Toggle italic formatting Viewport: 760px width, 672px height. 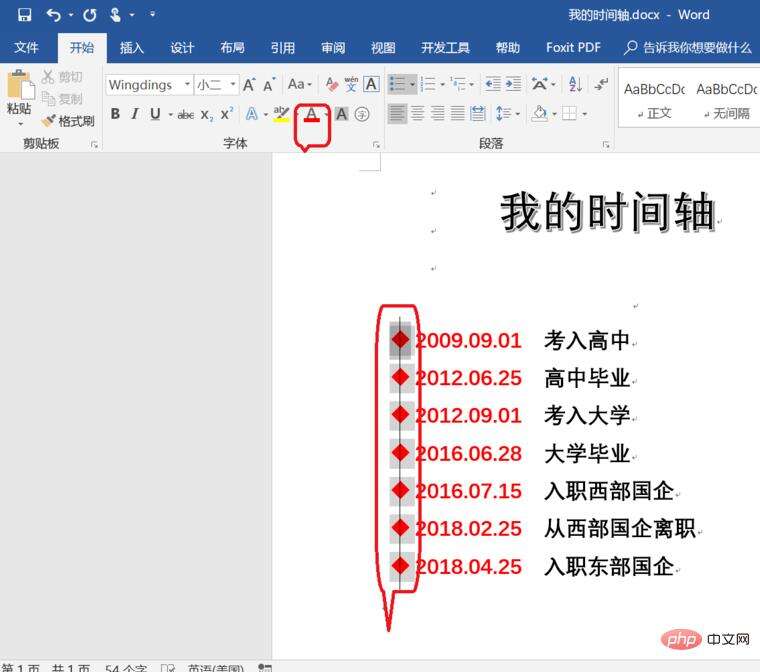tap(135, 114)
